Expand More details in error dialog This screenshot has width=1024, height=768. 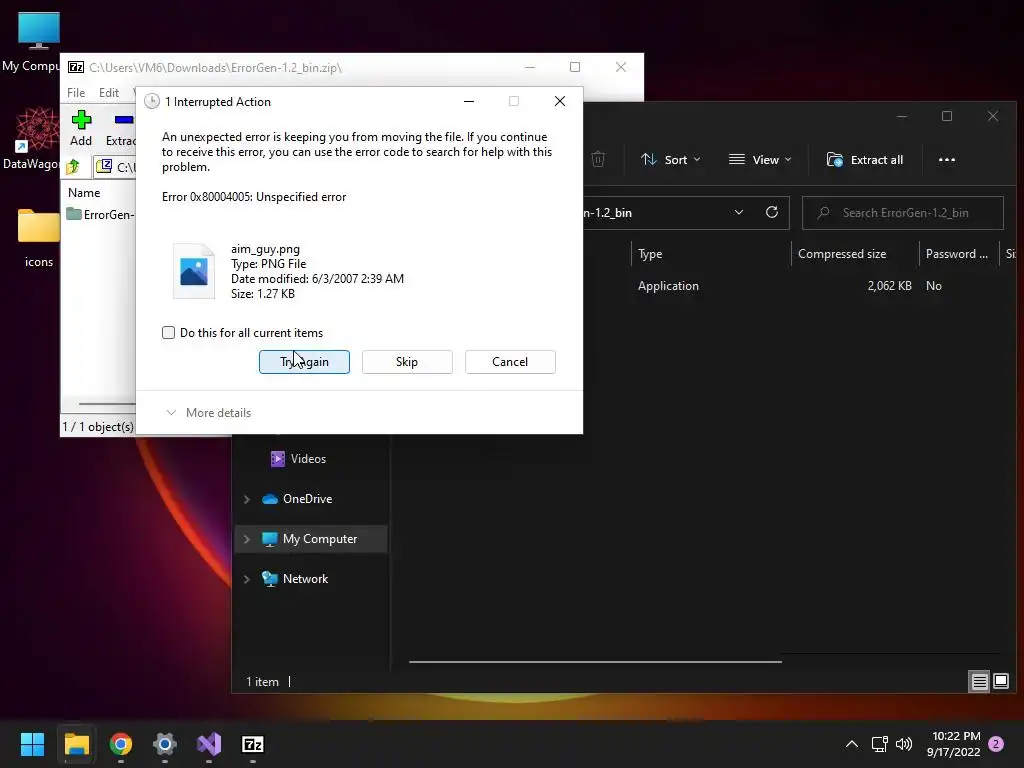point(208,413)
